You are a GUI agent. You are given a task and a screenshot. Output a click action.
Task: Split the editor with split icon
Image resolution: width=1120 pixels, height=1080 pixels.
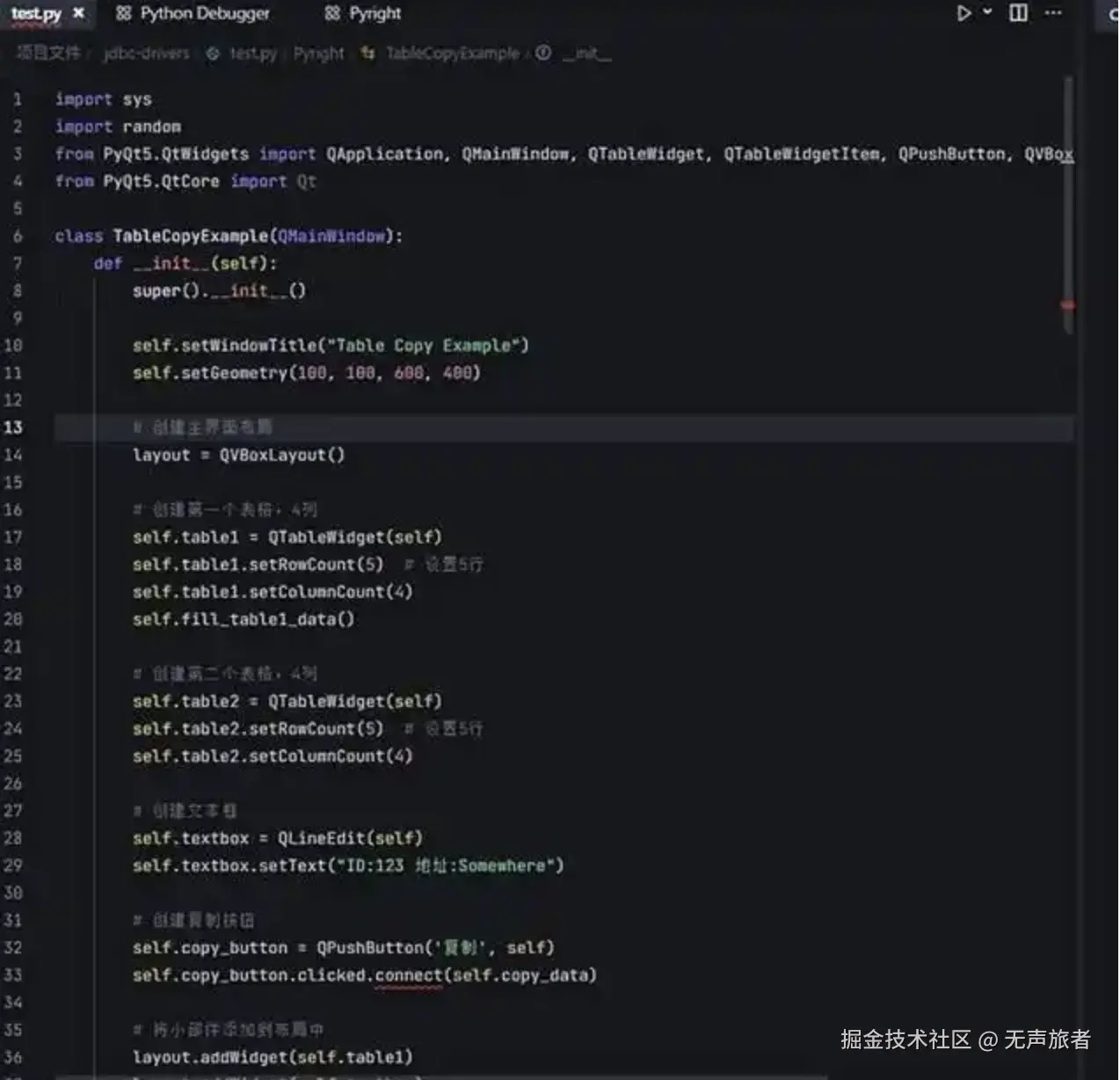pyautogui.click(x=1018, y=13)
